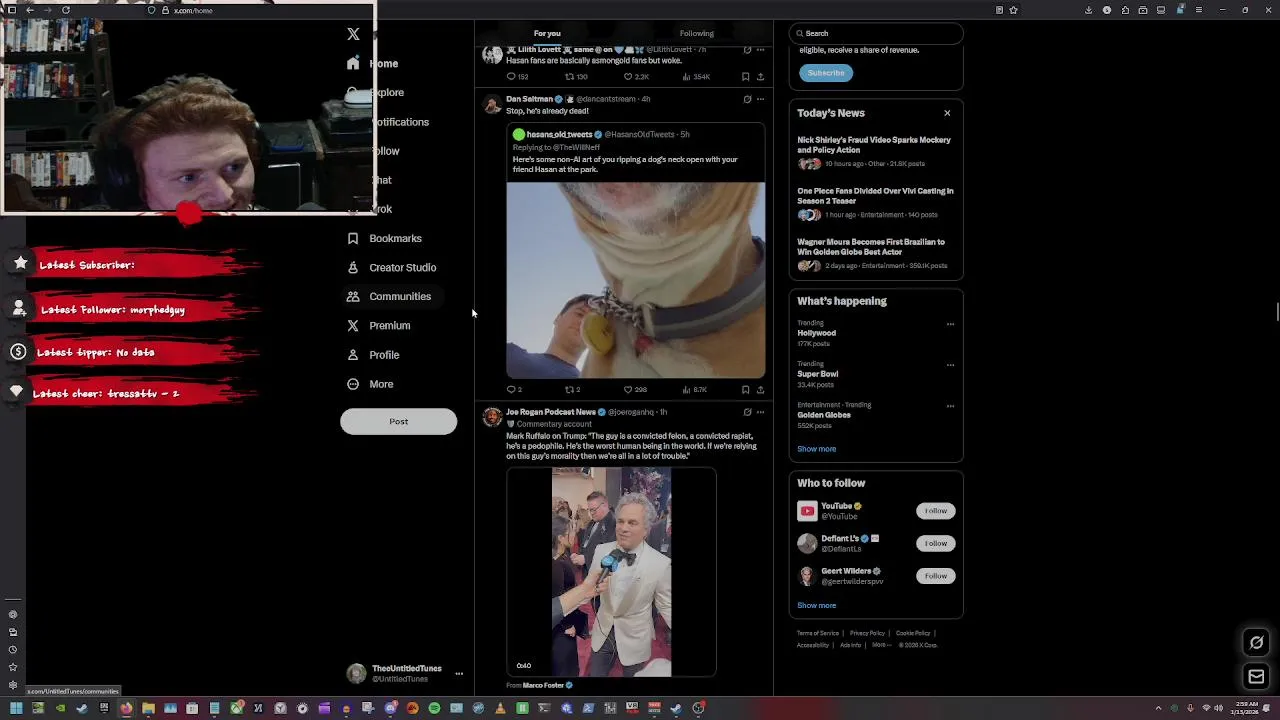Switch to the For you tab
The image size is (1280, 720).
pos(547,33)
